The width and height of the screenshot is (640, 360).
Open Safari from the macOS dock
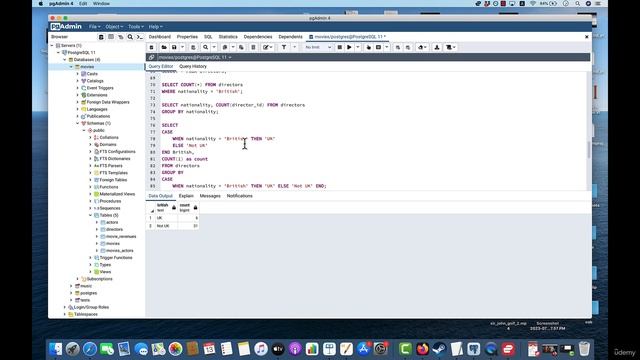coord(90,349)
